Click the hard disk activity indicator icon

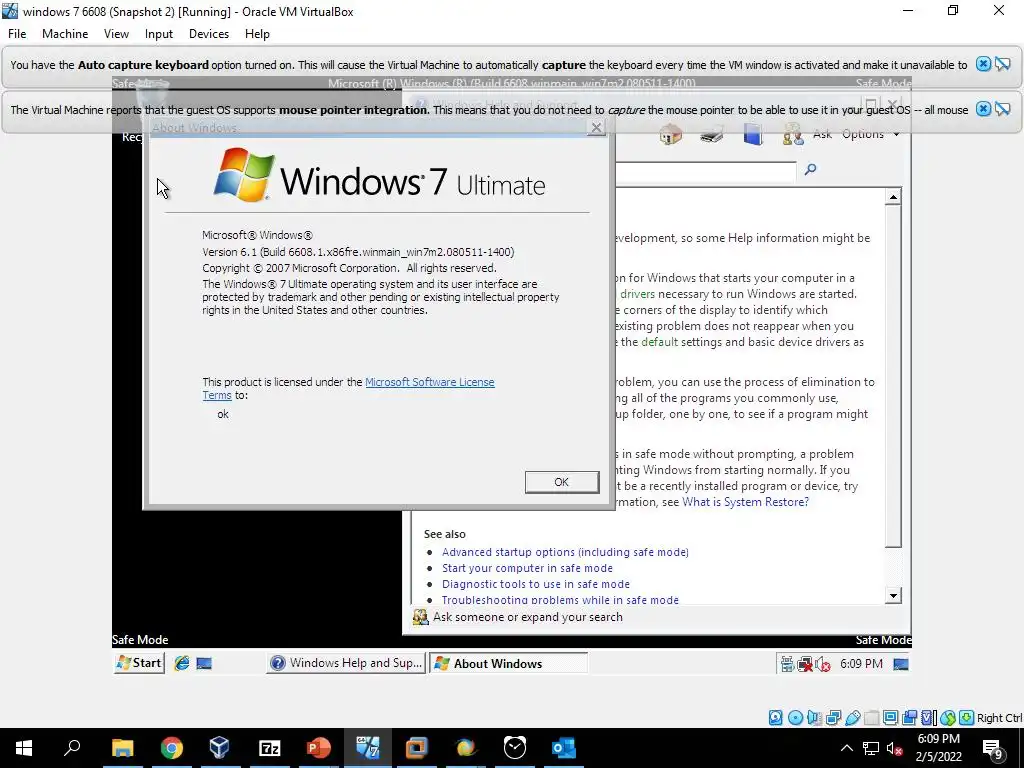click(x=775, y=718)
